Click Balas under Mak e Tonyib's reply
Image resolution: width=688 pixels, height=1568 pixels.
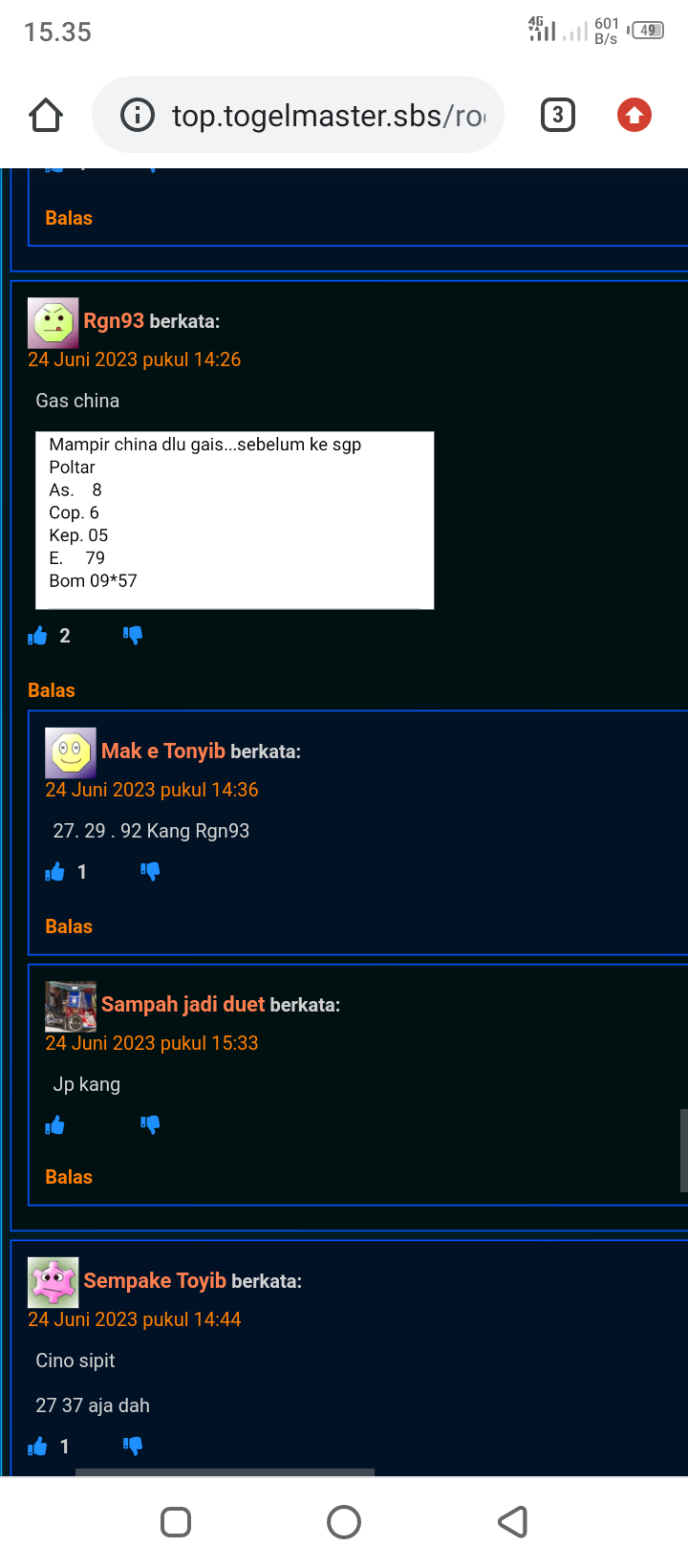[x=69, y=926]
